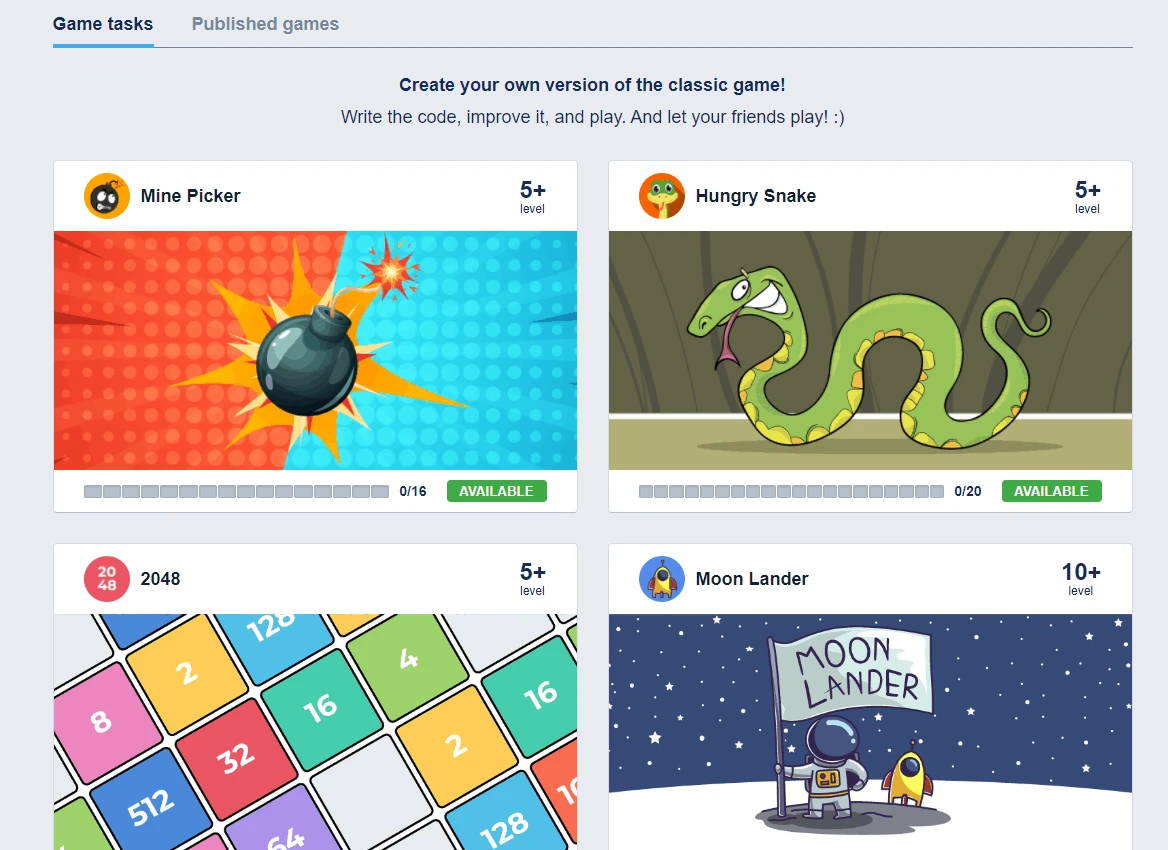Click the Hungry Snake 0/20 progress bar
1168x850 pixels.
click(x=790, y=491)
